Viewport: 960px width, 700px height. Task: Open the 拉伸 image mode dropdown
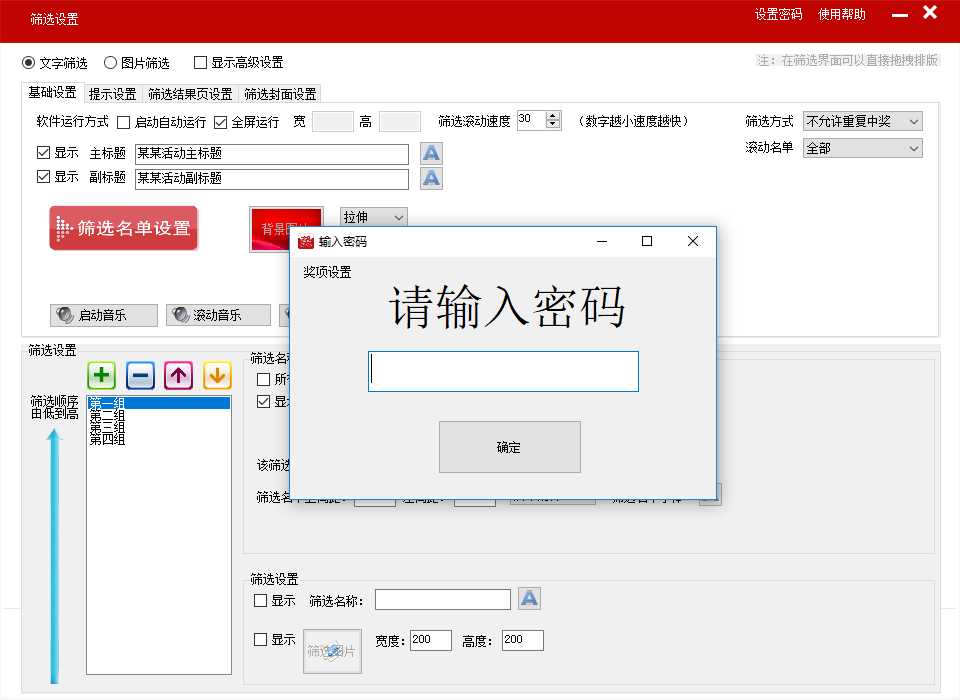click(x=374, y=217)
